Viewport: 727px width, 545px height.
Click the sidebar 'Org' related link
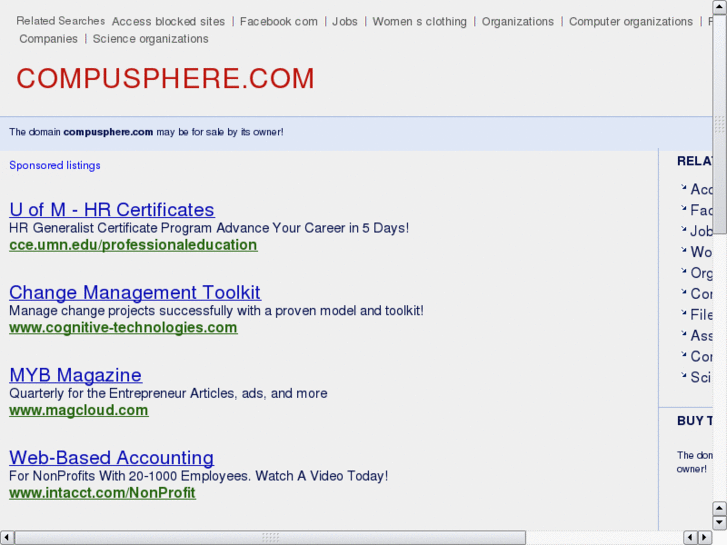(x=701, y=273)
